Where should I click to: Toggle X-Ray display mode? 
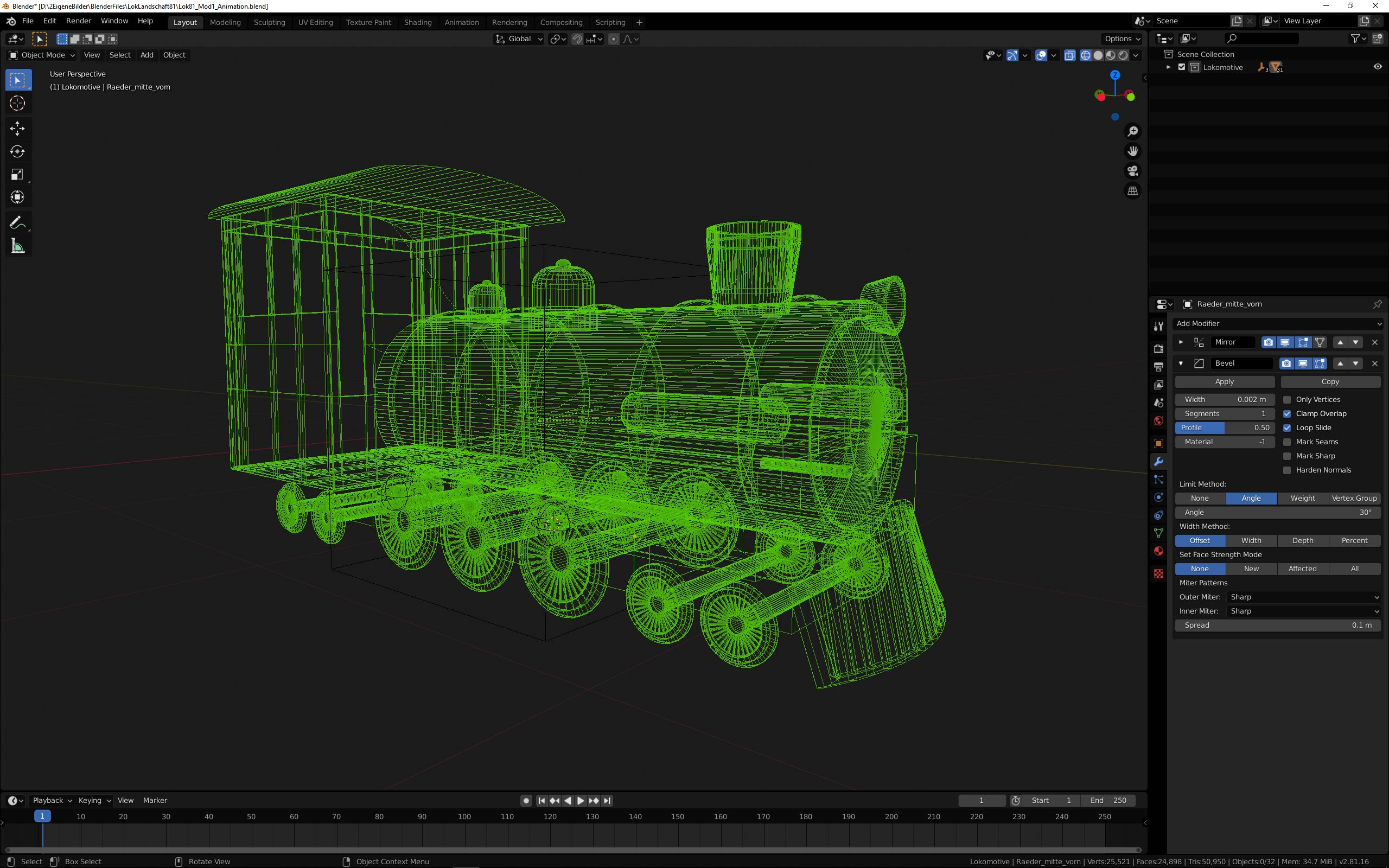(x=1069, y=55)
